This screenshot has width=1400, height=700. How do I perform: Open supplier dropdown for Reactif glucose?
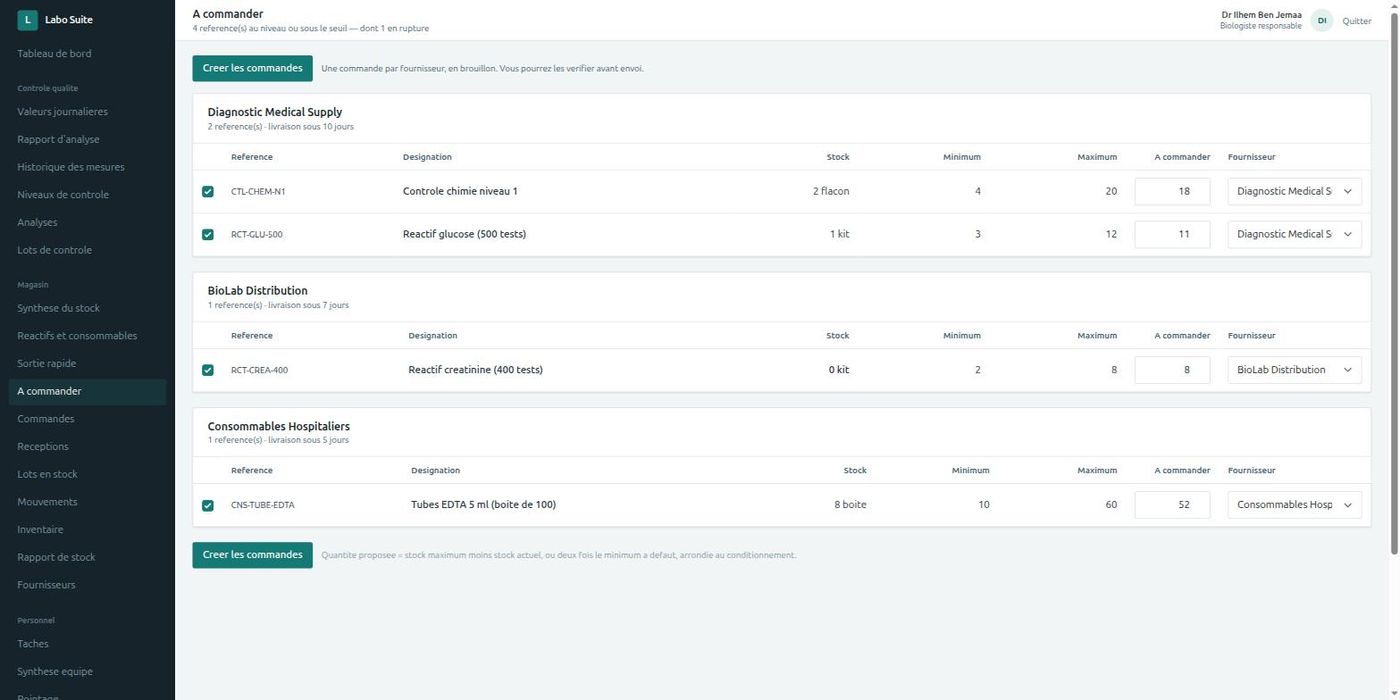(1295, 234)
